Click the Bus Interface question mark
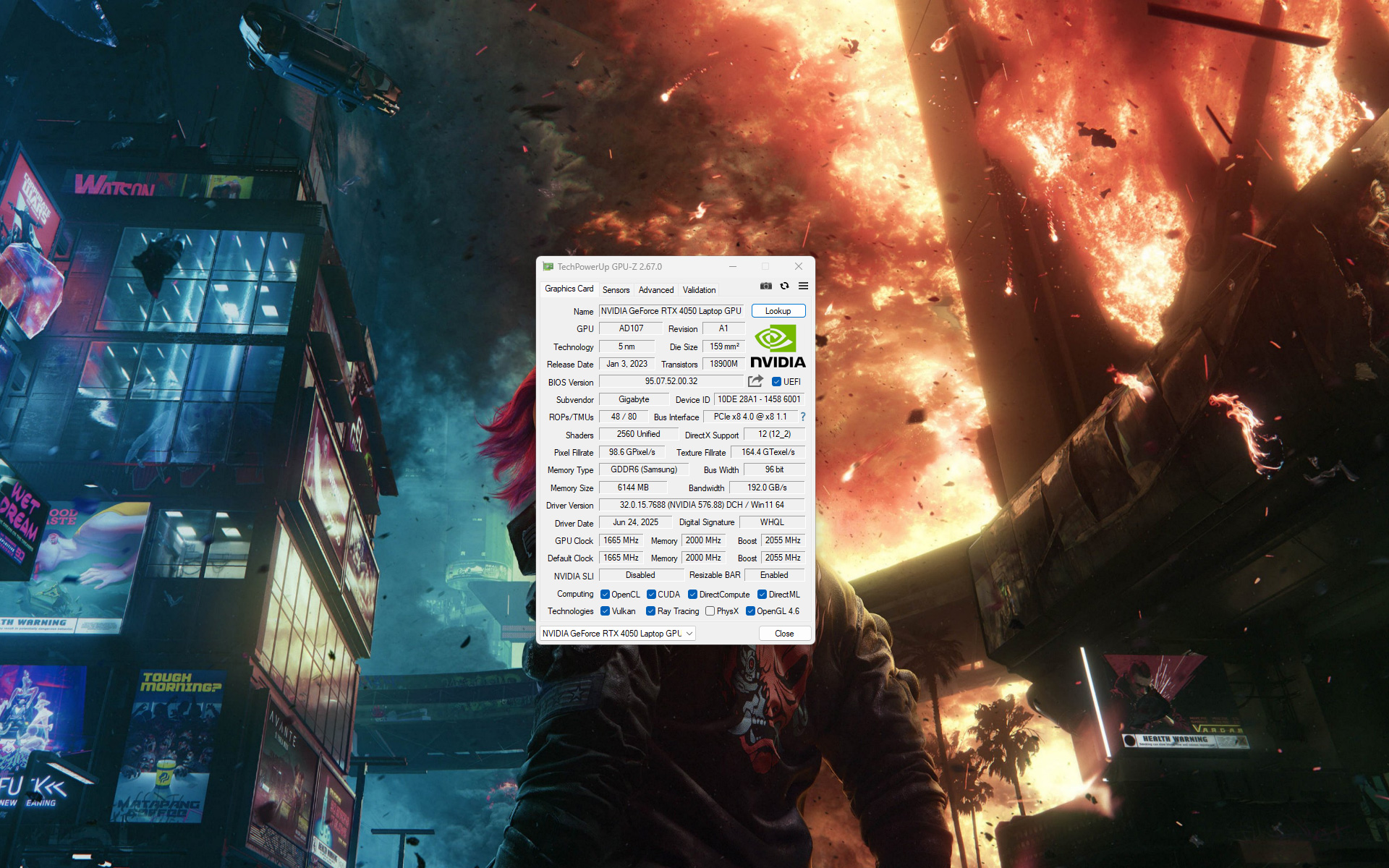Screen dimensions: 1389x868 coord(803,417)
